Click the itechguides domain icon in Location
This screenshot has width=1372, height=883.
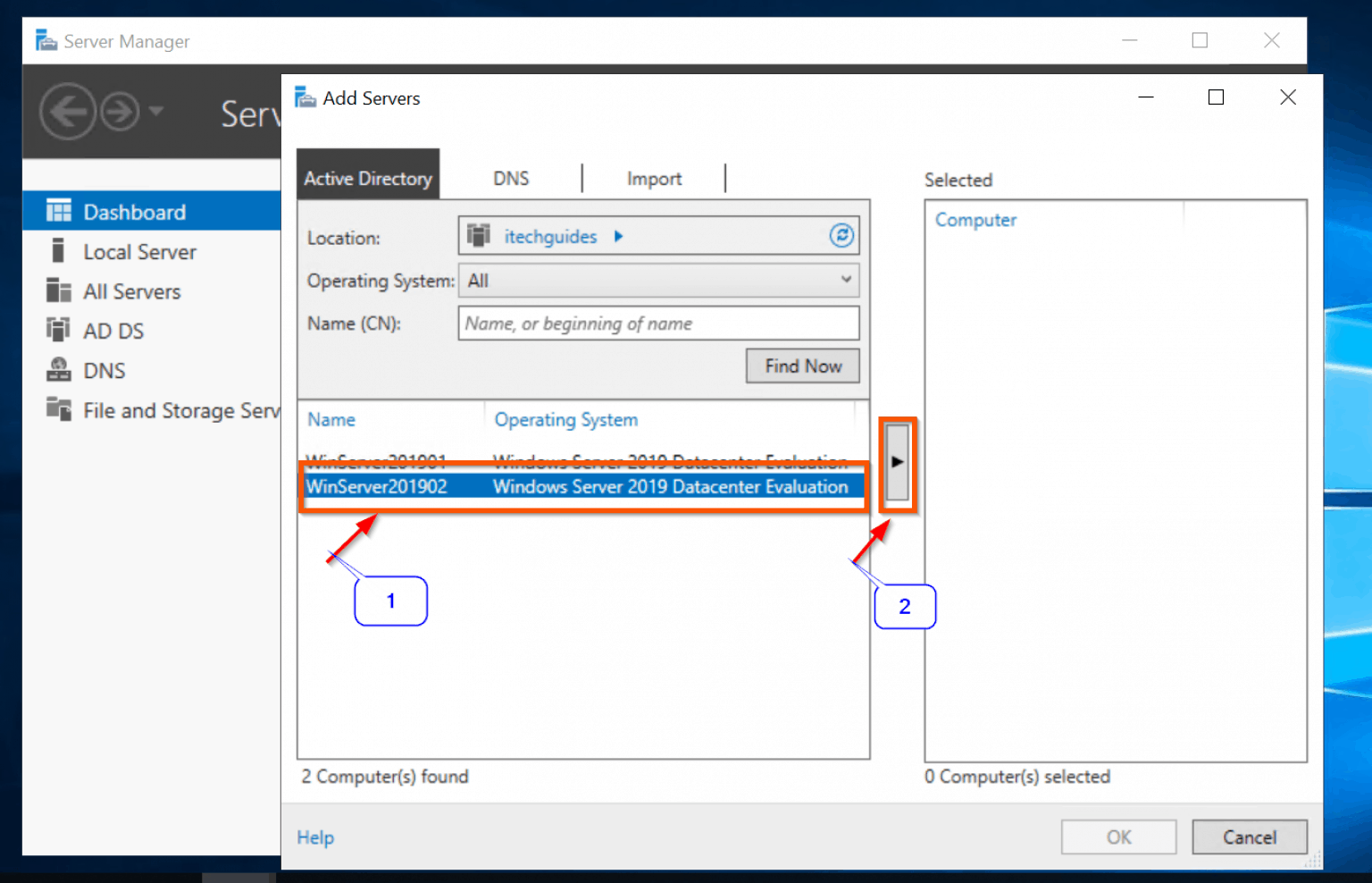pos(479,235)
